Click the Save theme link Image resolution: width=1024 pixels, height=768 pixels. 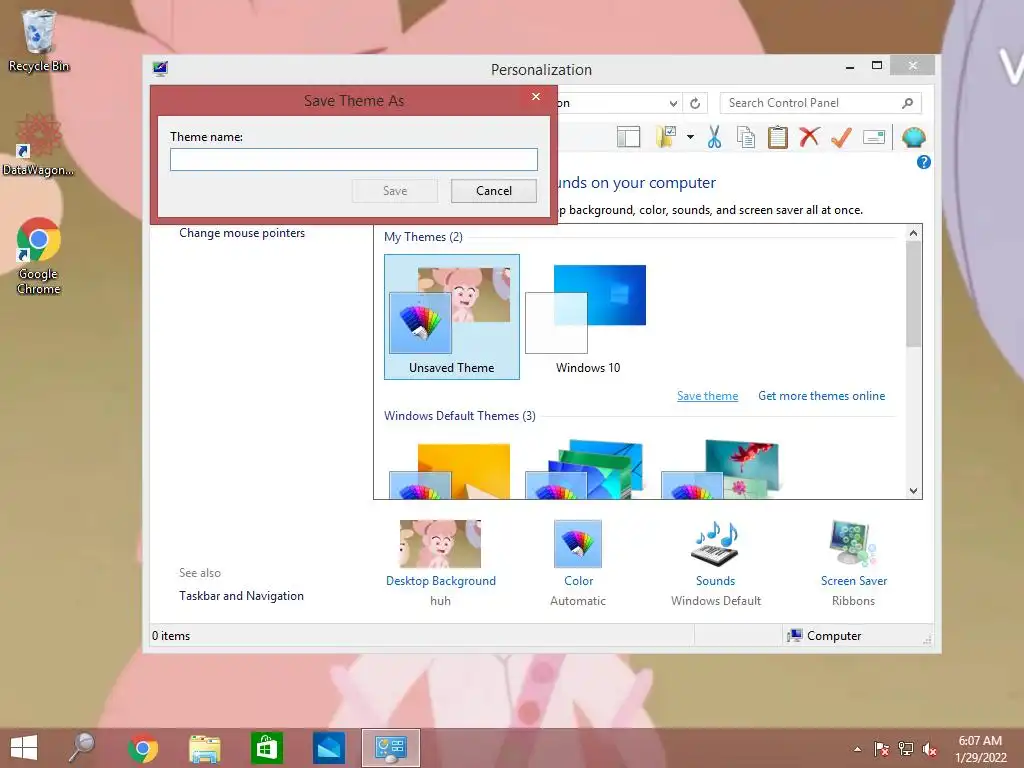click(x=707, y=396)
